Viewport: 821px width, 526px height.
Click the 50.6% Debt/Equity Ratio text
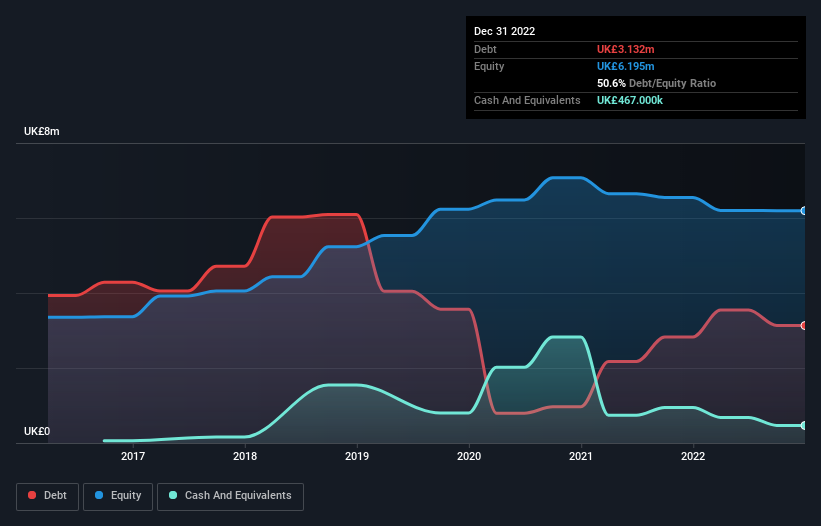pyautogui.click(x=657, y=83)
